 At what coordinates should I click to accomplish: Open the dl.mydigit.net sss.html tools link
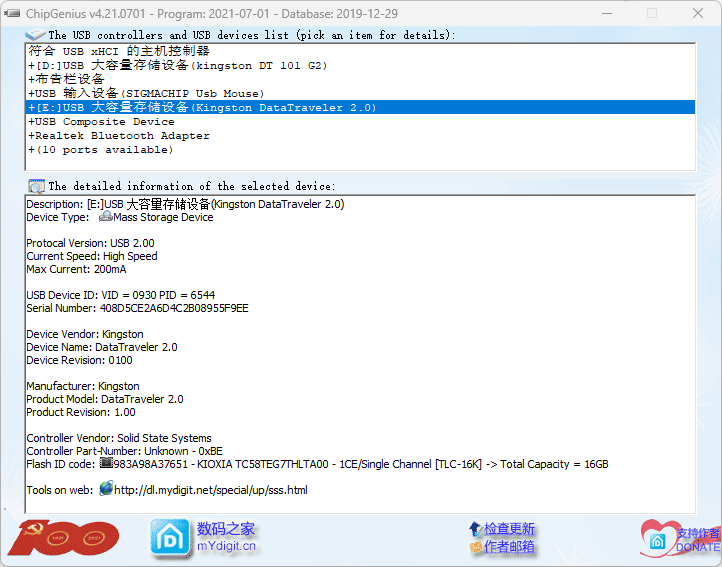(210, 490)
